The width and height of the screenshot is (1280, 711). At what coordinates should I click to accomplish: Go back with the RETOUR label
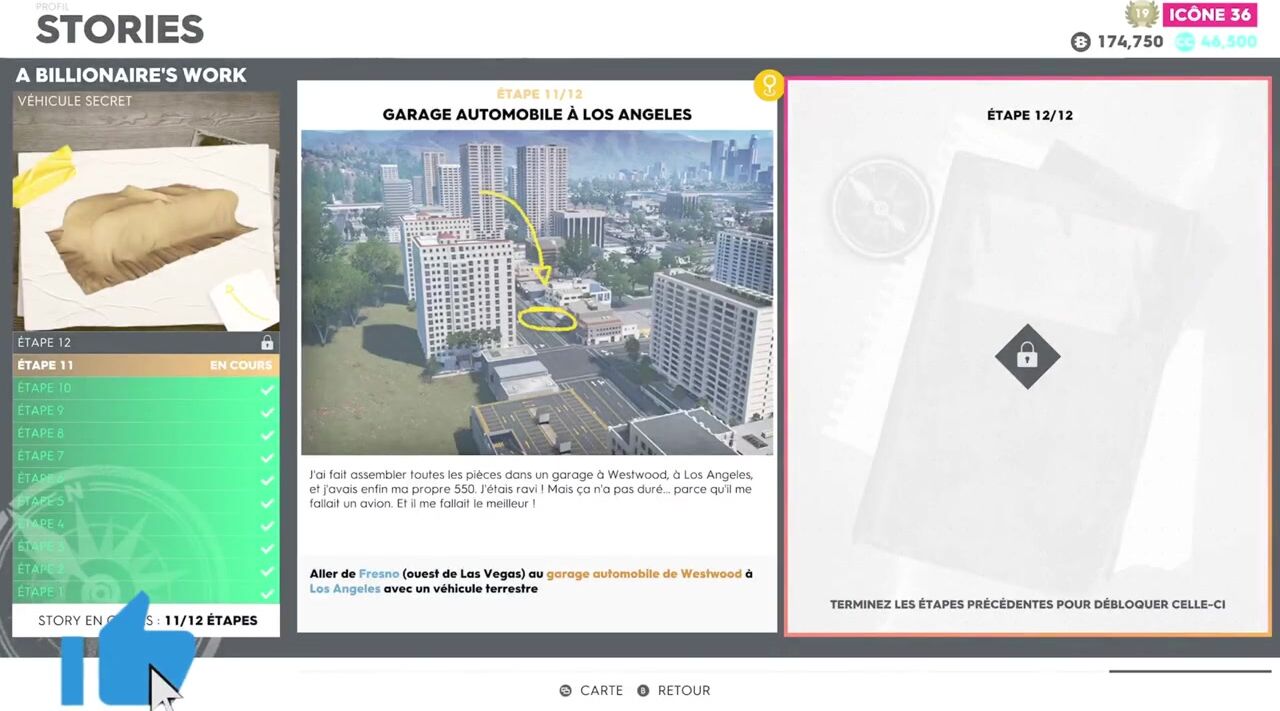[x=684, y=691]
